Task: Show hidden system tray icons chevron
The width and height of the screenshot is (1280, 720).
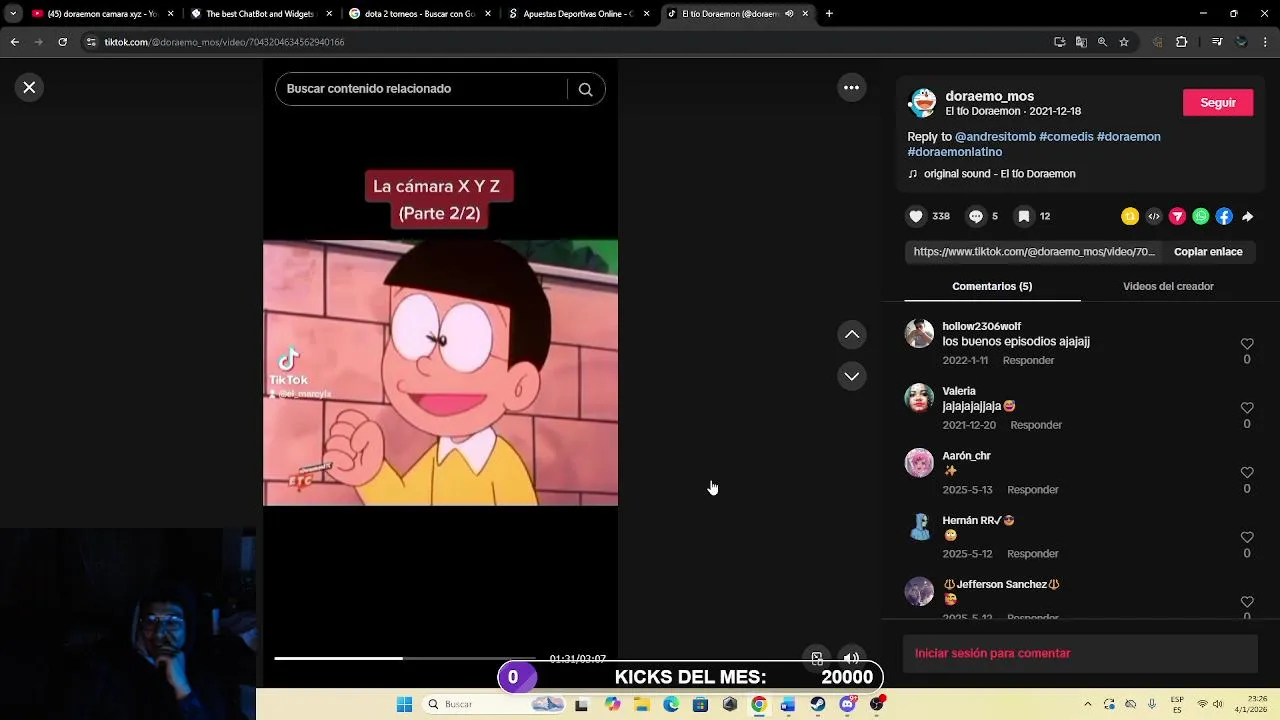Action: click(1088, 704)
